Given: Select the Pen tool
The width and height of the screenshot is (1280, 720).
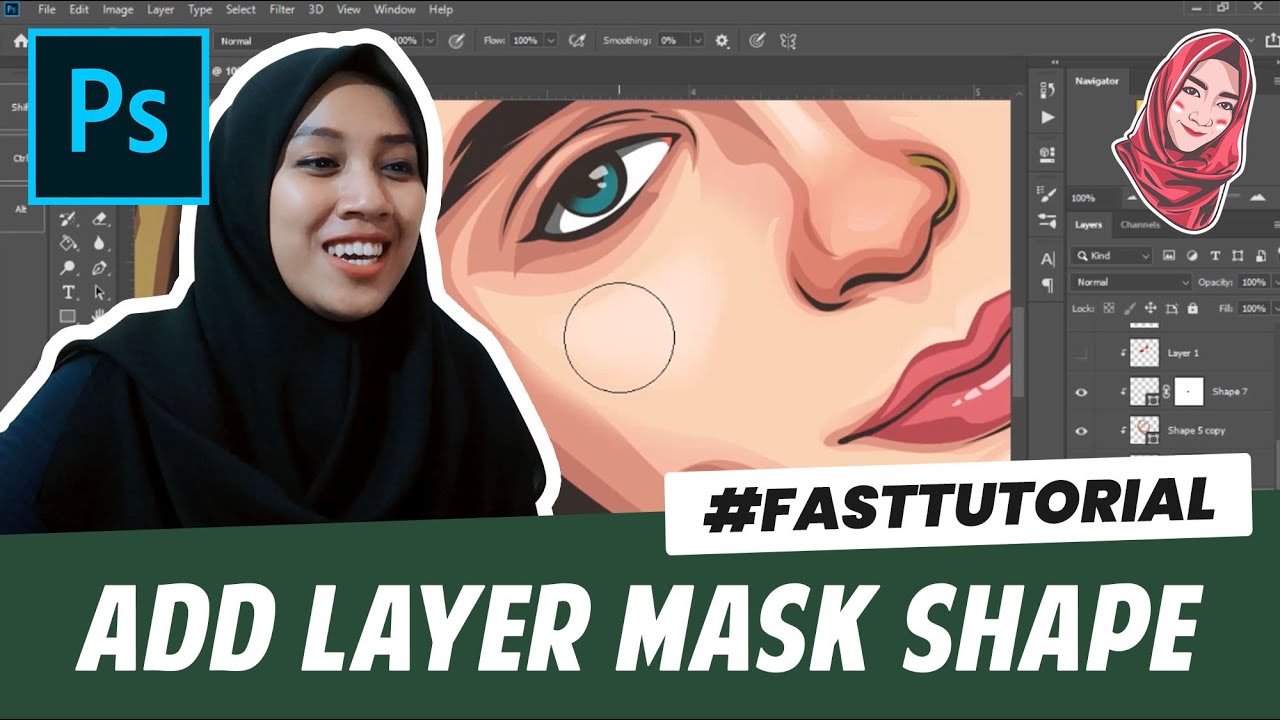Looking at the screenshot, I should 99,268.
